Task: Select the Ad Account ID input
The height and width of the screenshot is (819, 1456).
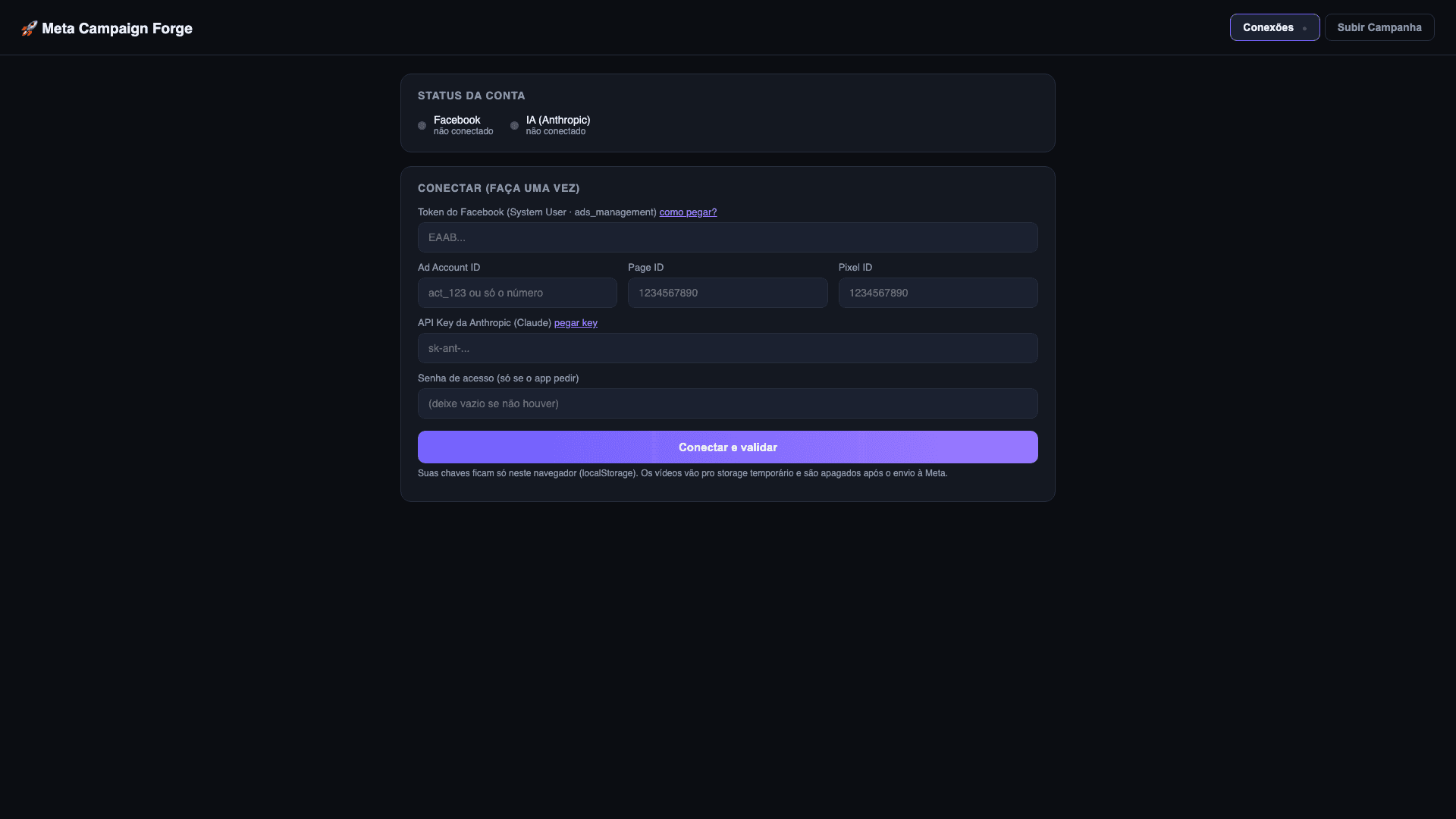Action: [517, 293]
